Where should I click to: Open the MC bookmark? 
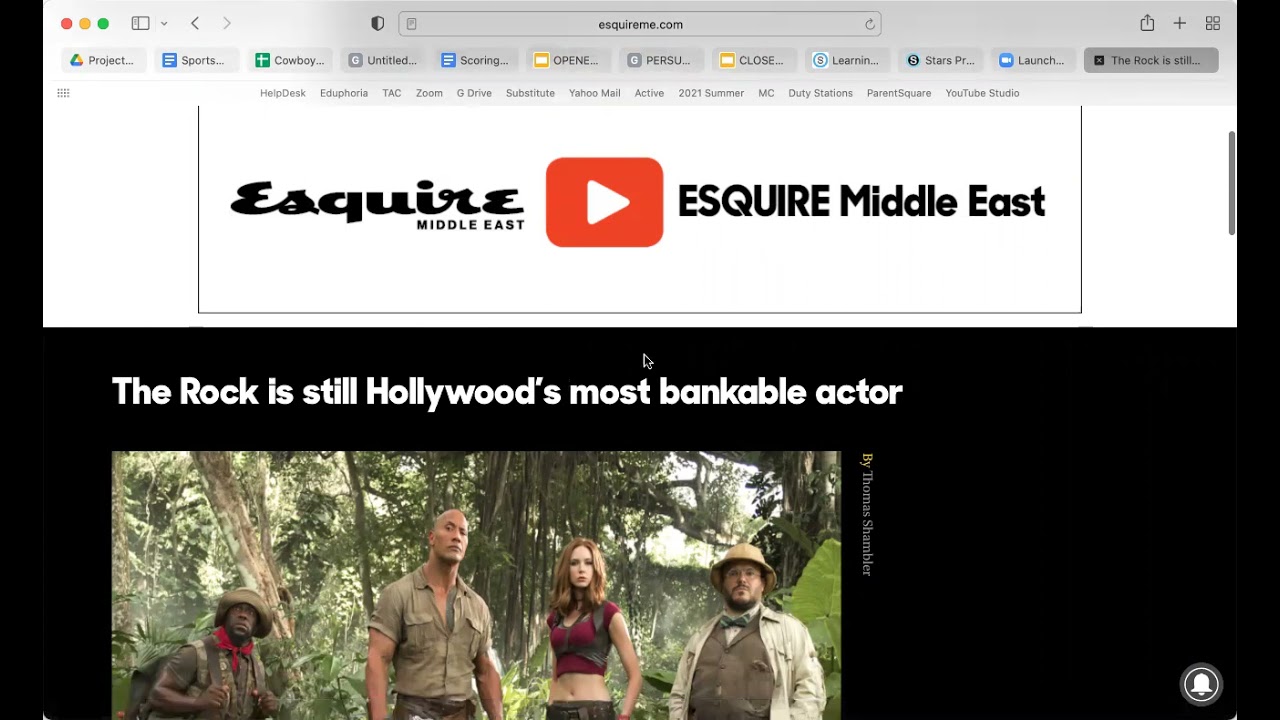coord(766,93)
